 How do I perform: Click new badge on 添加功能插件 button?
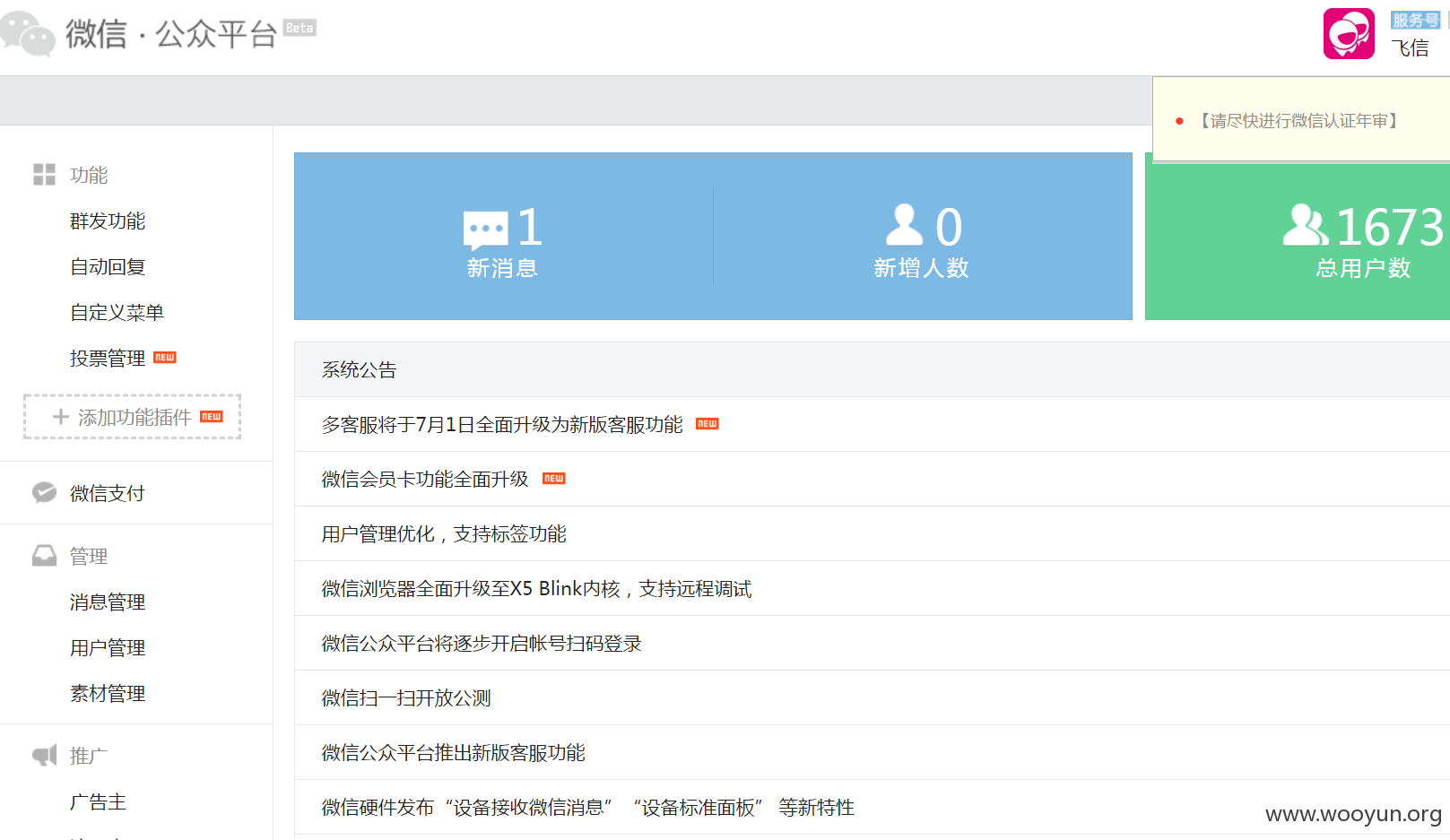click(212, 417)
